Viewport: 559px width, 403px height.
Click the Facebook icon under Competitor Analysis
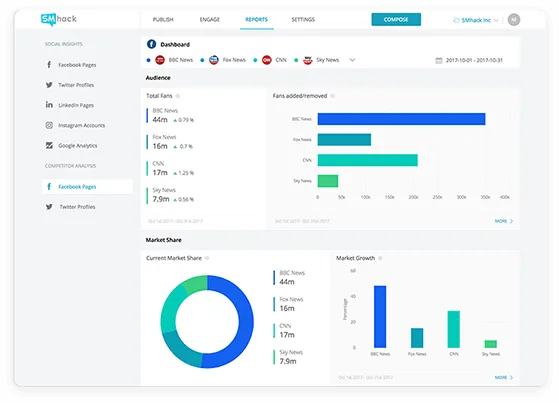pos(49,186)
